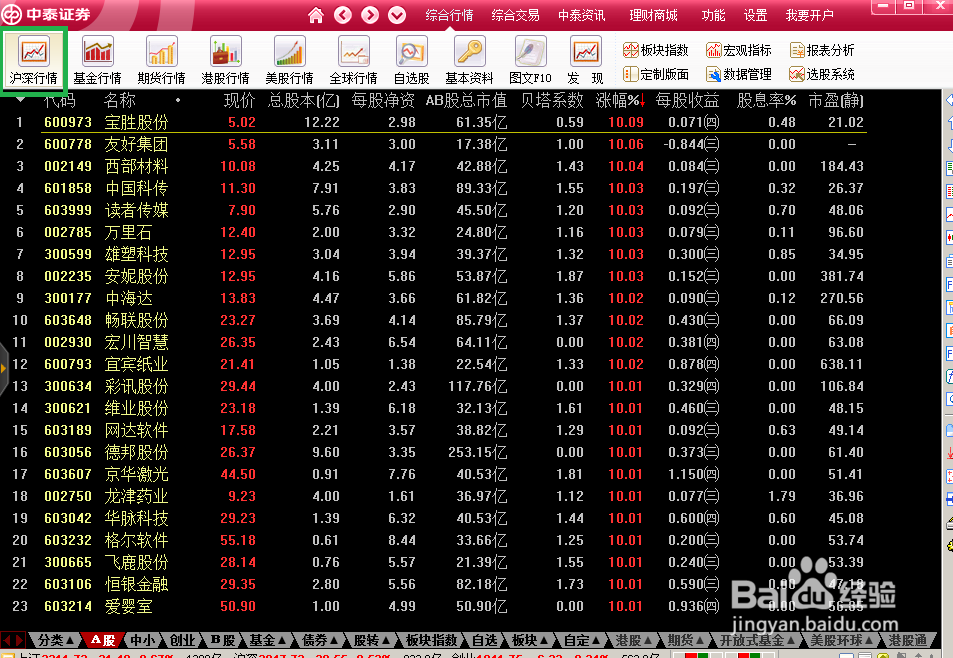Image resolution: width=953 pixels, height=658 pixels.
Task: Switch to the 创业 bottom tab
Action: [182, 640]
